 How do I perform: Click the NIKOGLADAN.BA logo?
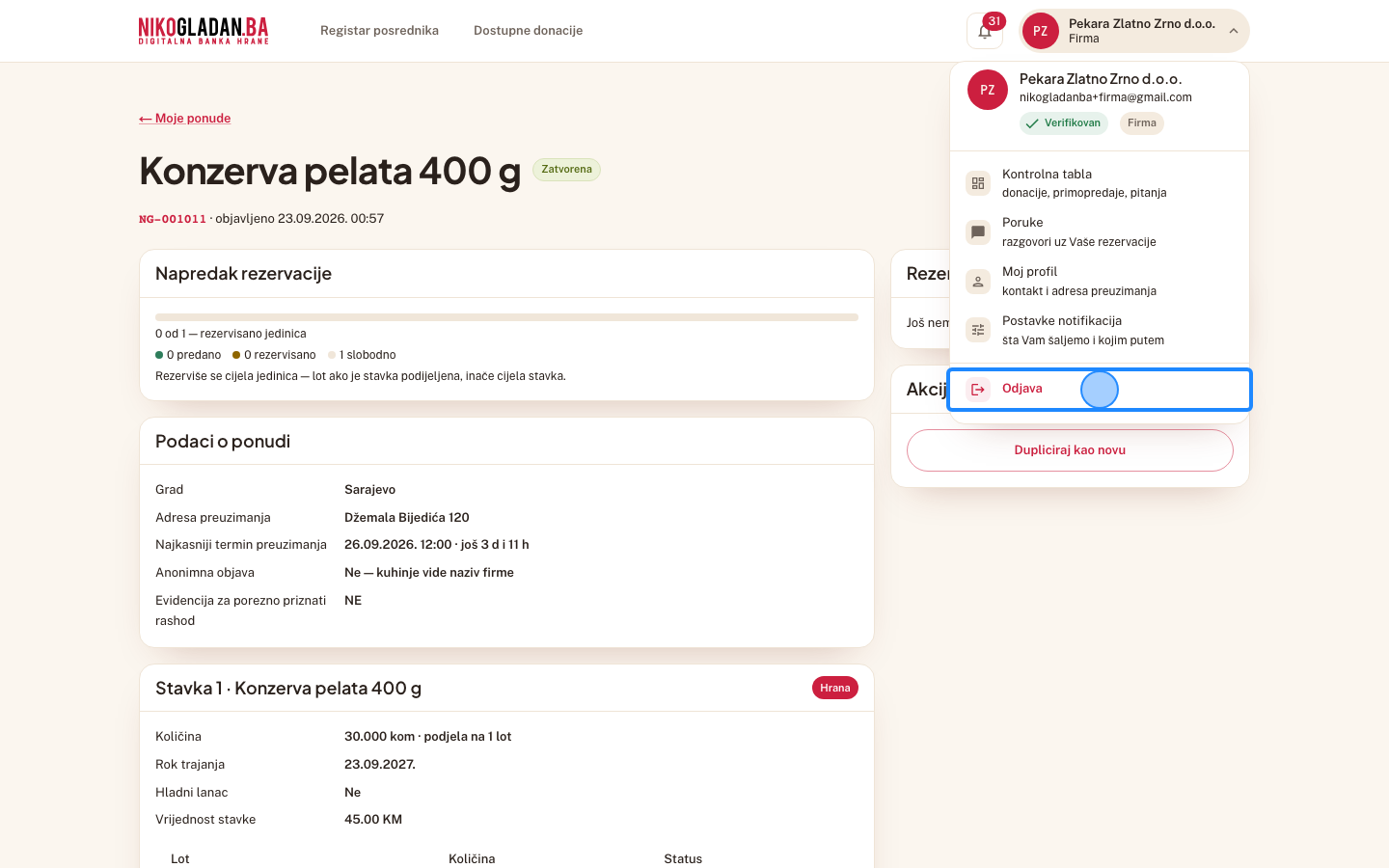click(x=204, y=31)
